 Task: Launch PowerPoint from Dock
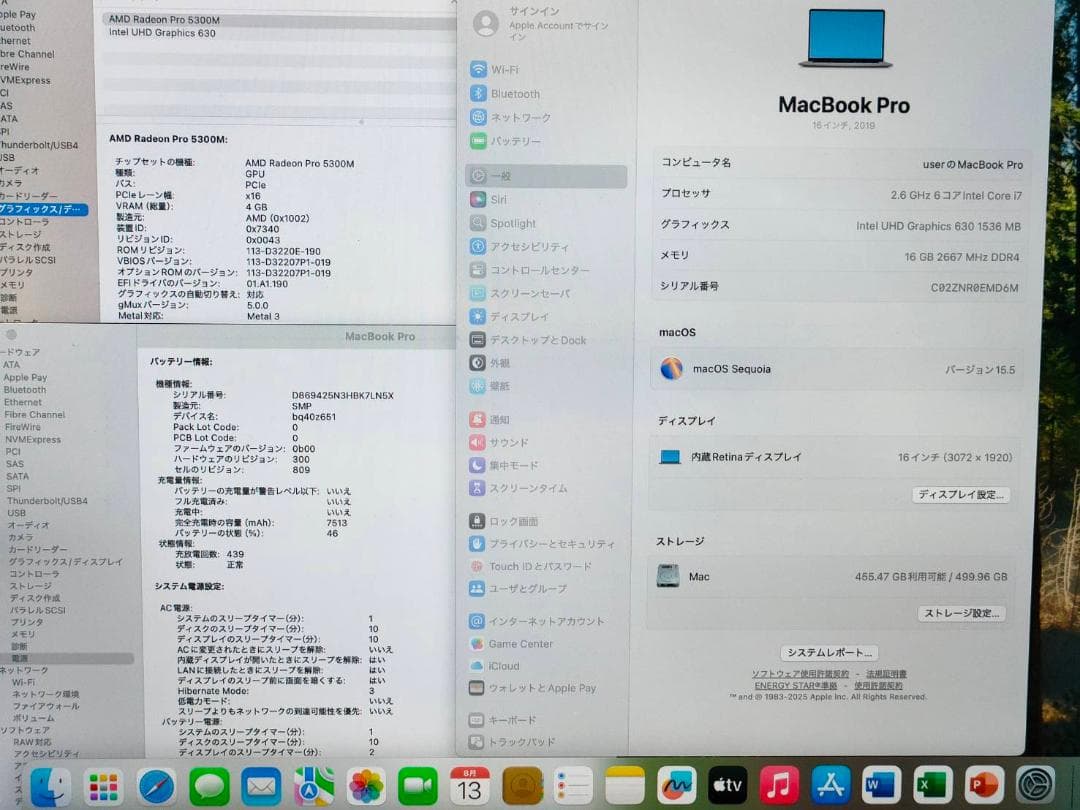tap(984, 786)
